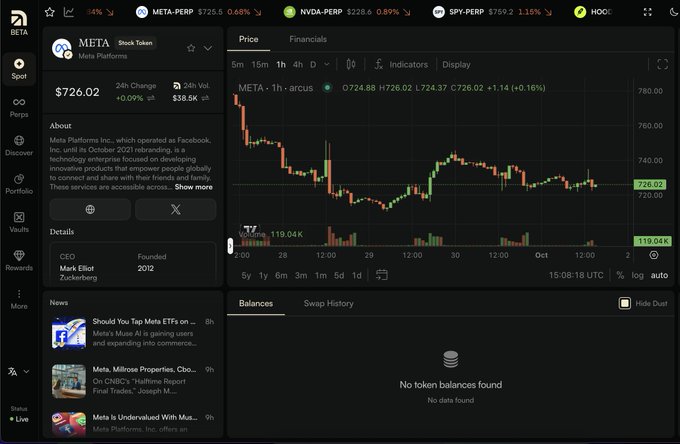Select SPY-PERP in the ticker bar

(492, 12)
